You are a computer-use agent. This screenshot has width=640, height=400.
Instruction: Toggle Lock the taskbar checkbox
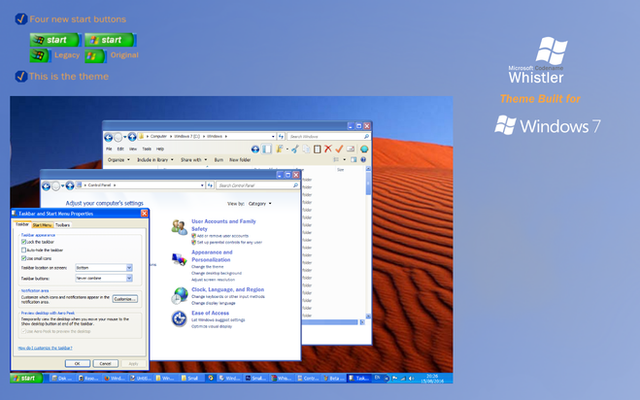point(23,242)
